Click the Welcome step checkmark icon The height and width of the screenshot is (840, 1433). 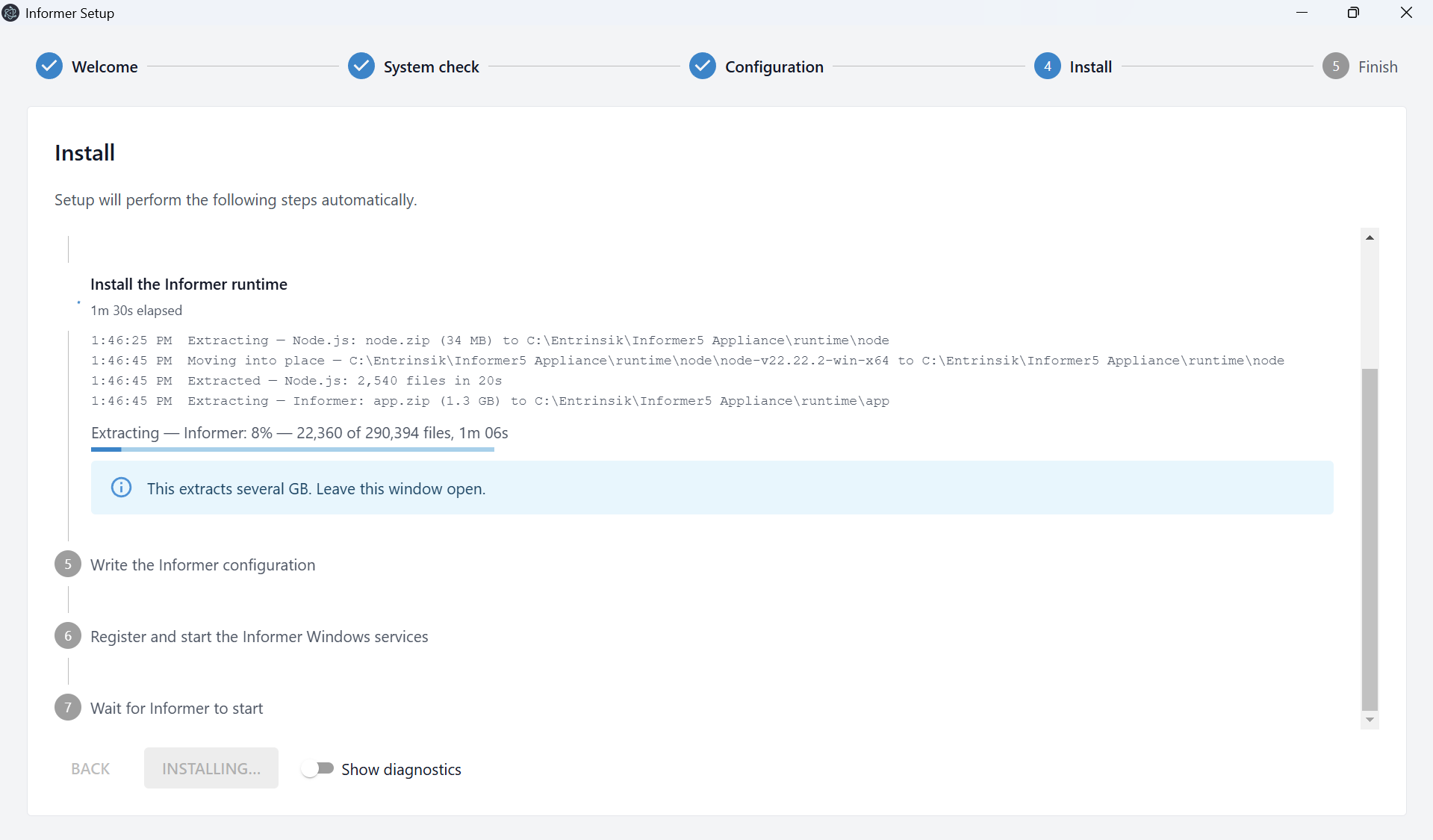pyautogui.click(x=49, y=66)
